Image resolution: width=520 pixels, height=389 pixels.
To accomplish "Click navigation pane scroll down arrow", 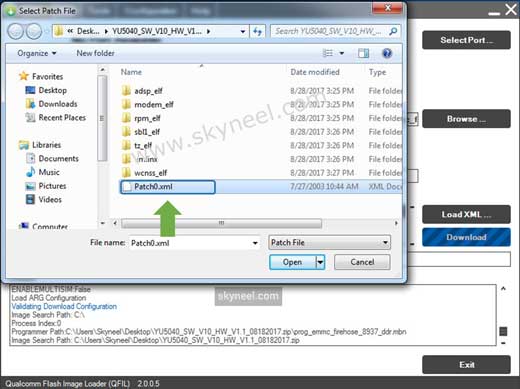I will [x=102, y=223].
